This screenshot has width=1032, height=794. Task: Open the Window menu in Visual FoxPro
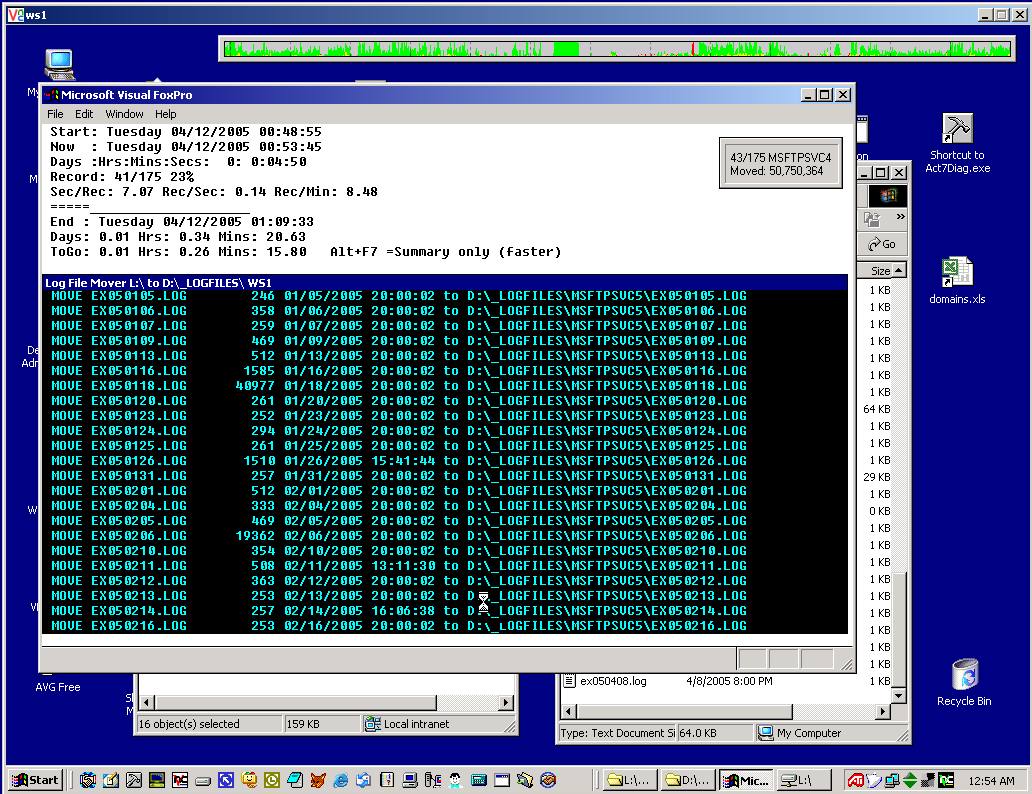coord(124,114)
